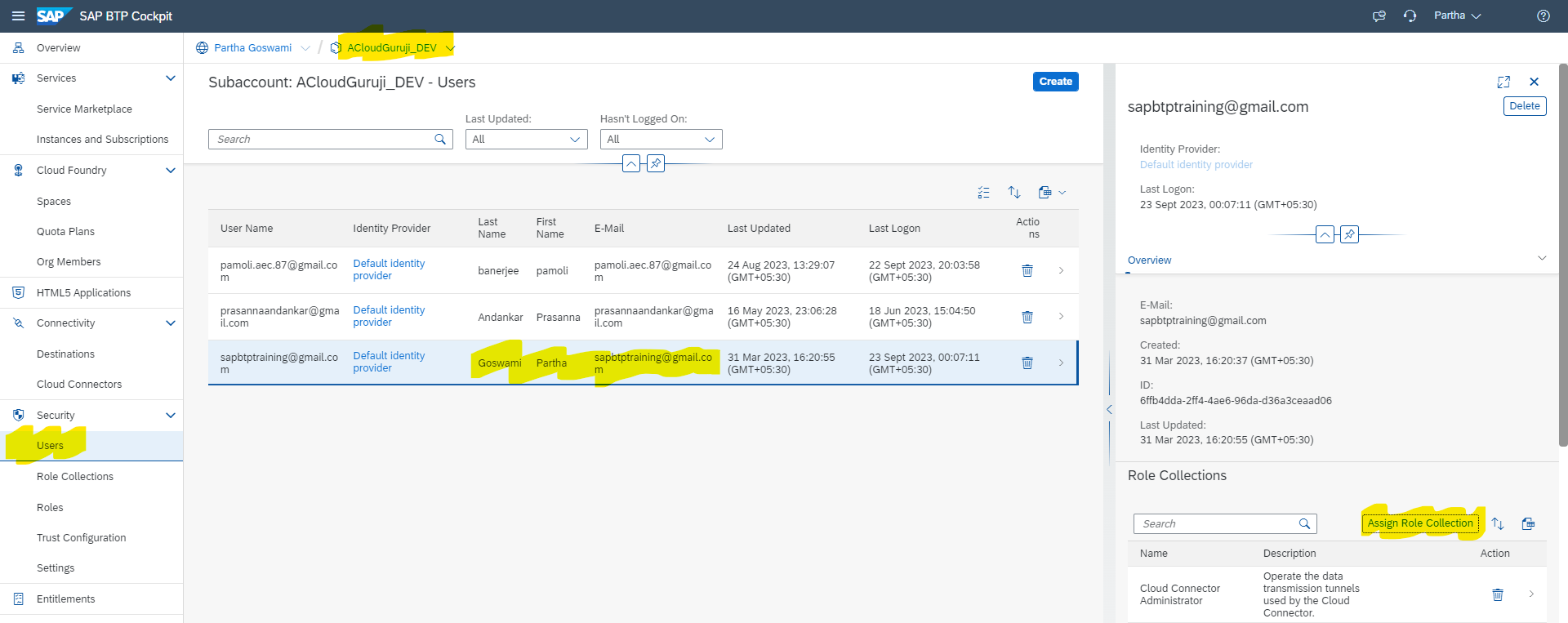Click the Create user button

1055,82
